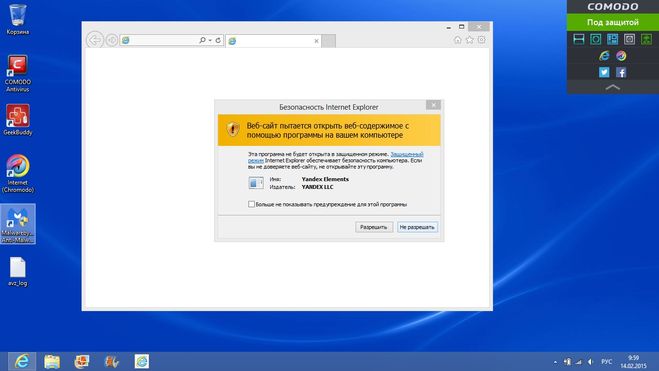This screenshot has width=659, height=371.
Task: Launch Internet Explorer from the Comodo widget
Action: (604, 55)
